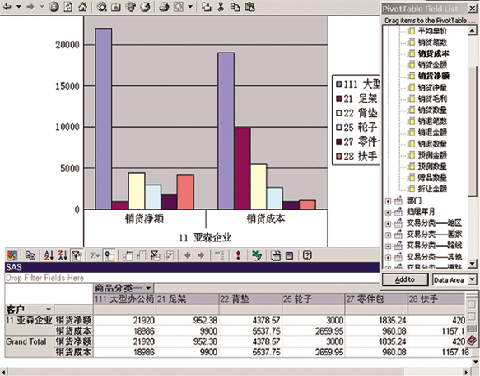Click the purple 111 legend swatch
Screen dimensions: 480x376
[x=339, y=84]
